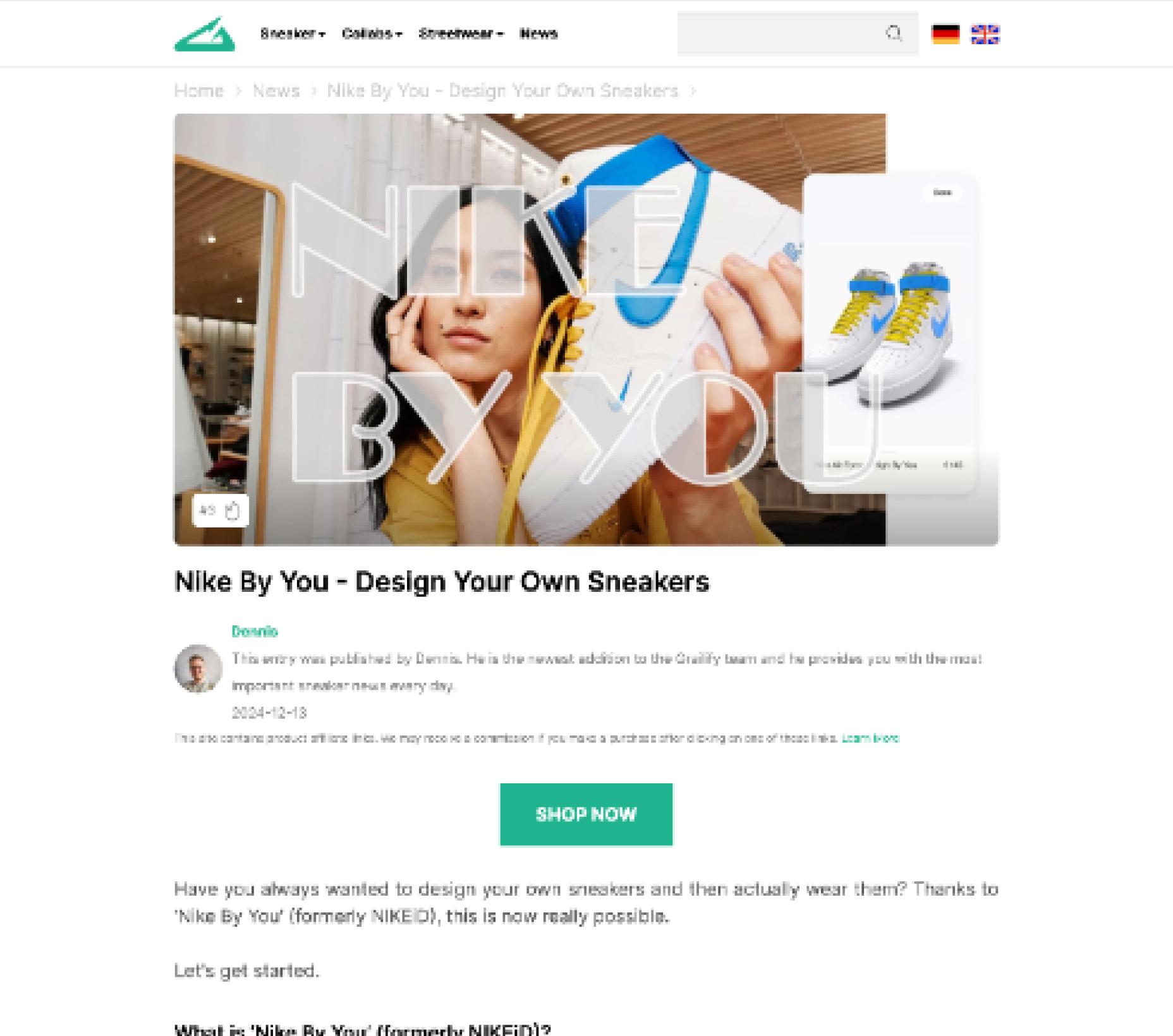This screenshot has width=1173, height=1036.
Task: Expand the Collabs dropdown menu
Action: 372,33
